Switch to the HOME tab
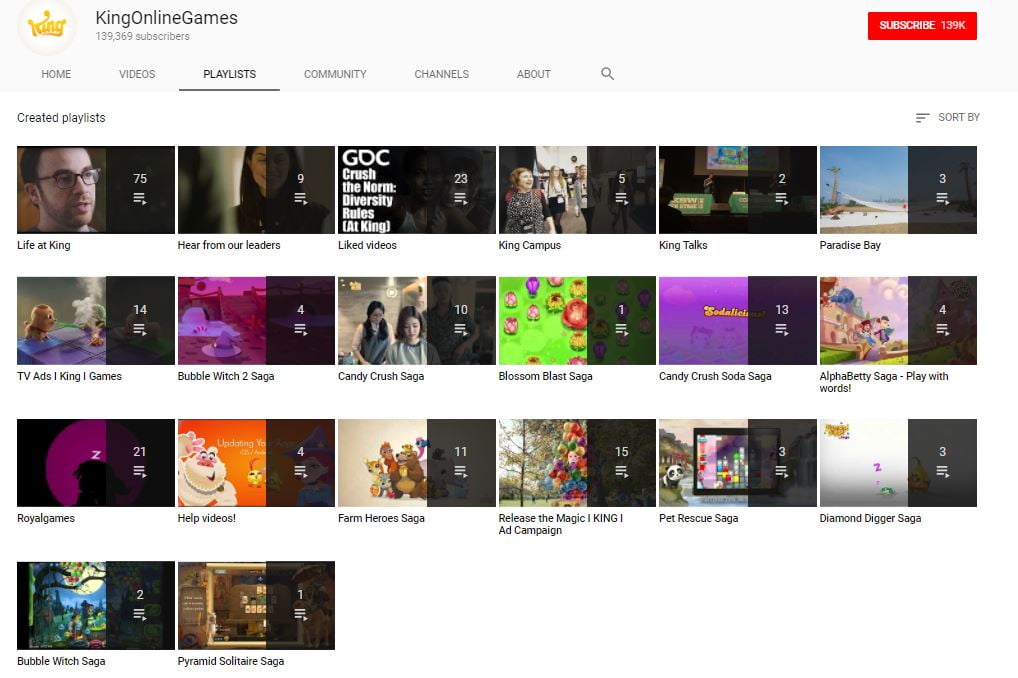Viewport: 1018px width, 678px height. (56, 74)
